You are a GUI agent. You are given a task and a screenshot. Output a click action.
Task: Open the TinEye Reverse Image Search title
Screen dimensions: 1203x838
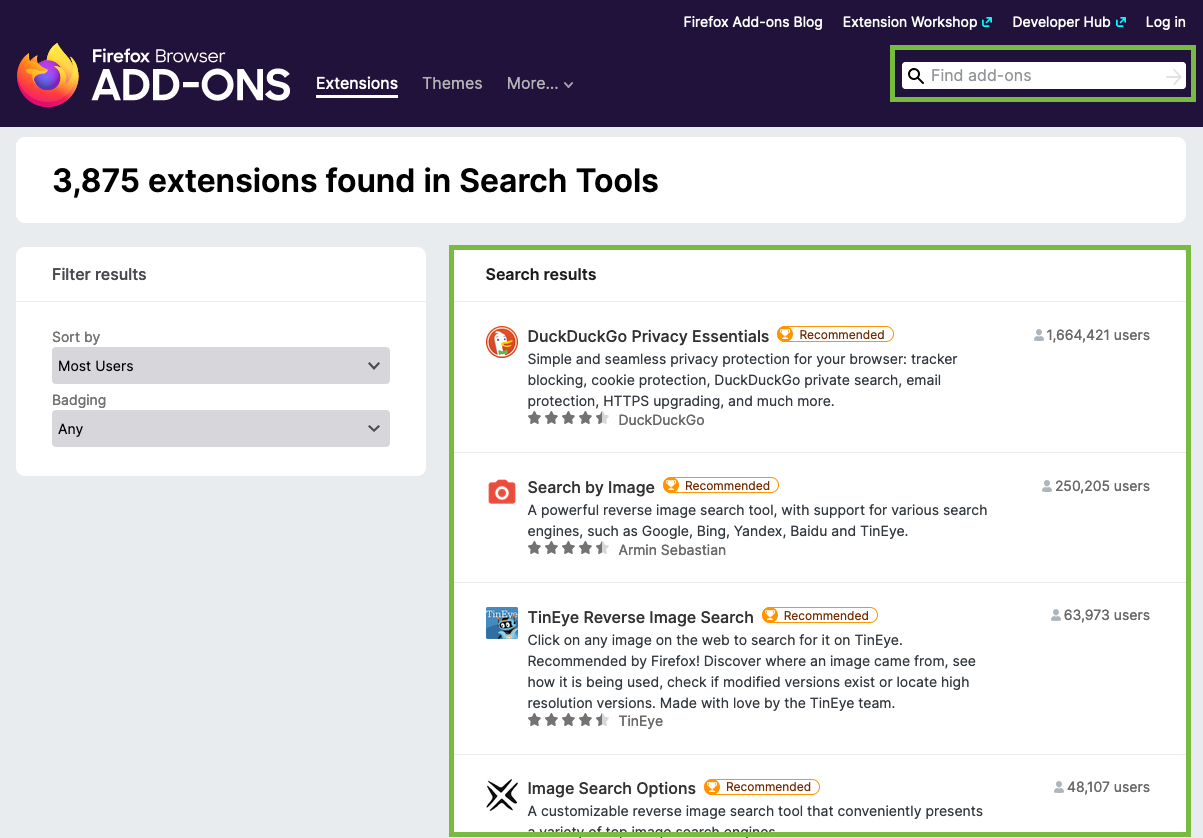[640, 617]
